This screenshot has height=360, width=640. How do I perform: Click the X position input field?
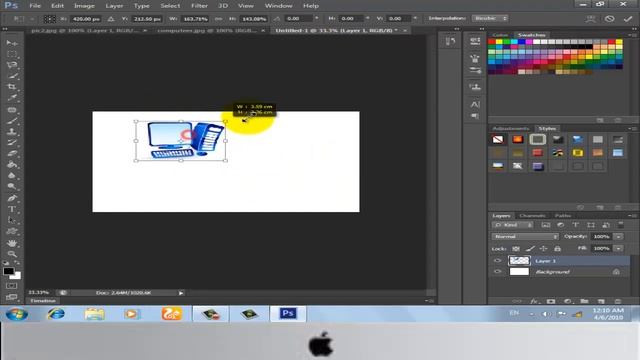click(86, 19)
